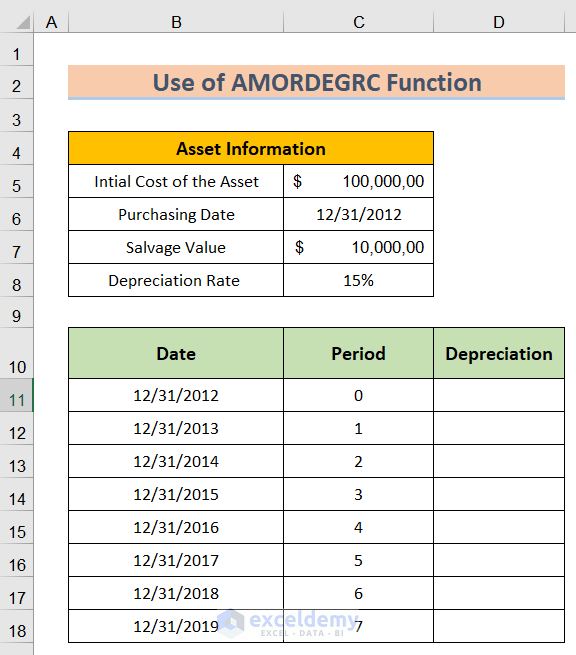
Task: Select the 15% depreciation rate cell
Action: 358,280
